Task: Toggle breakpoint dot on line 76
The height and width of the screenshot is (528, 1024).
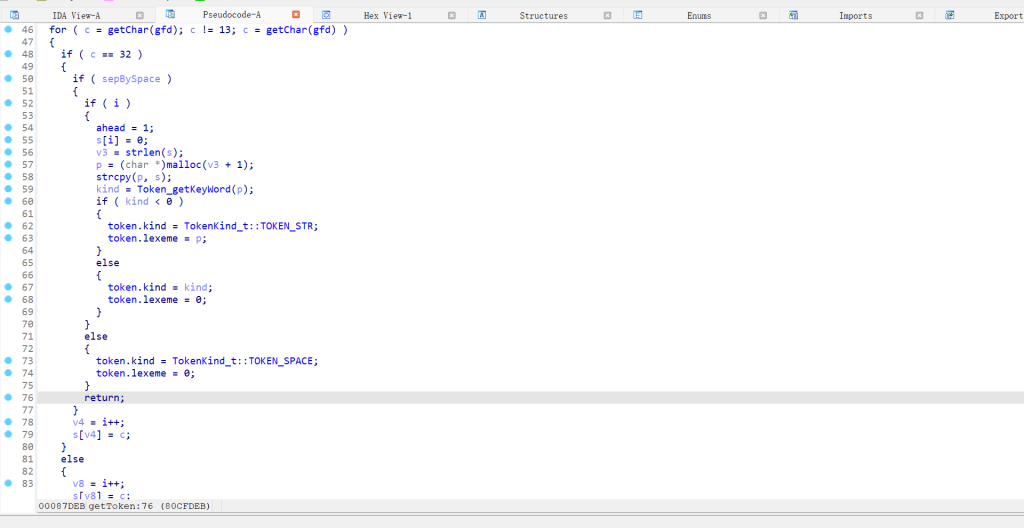Action: [9, 397]
